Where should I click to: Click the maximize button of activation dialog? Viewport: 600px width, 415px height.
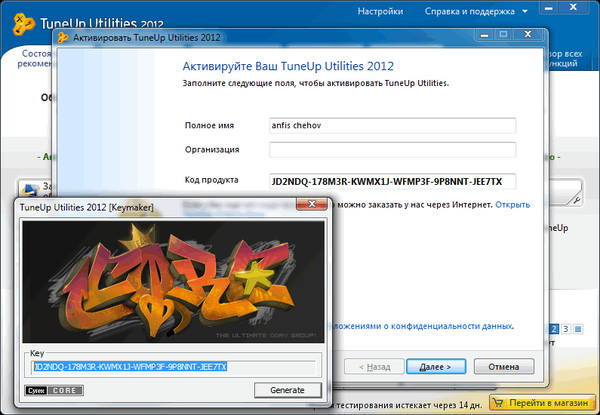point(504,34)
